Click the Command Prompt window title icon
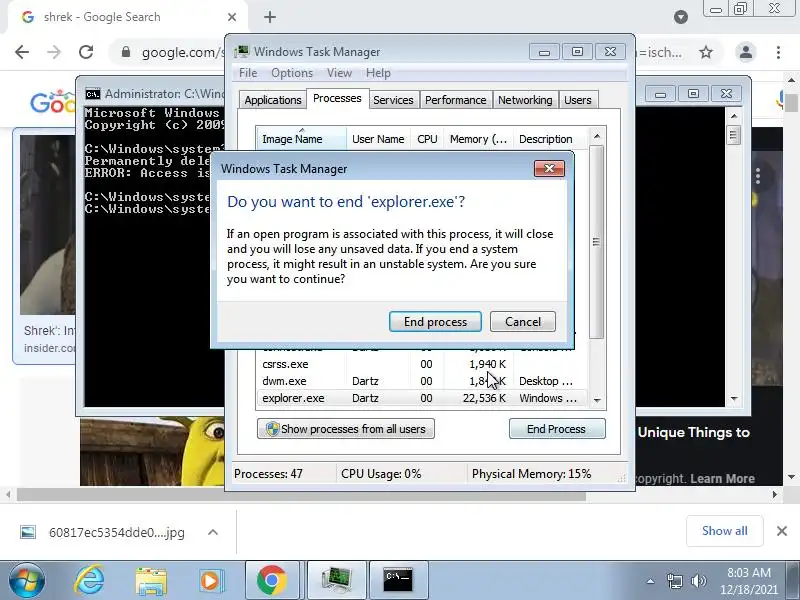This screenshot has width=800, height=600. coord(93,94)
